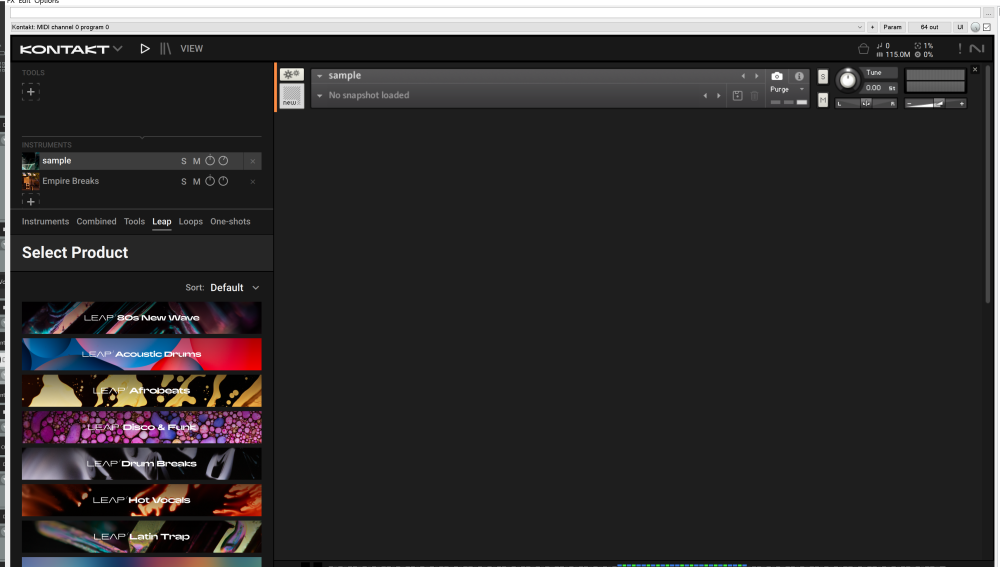Remove the sample instrument with X
This screenshot has width=1000, height=567.
pos(253,161)
